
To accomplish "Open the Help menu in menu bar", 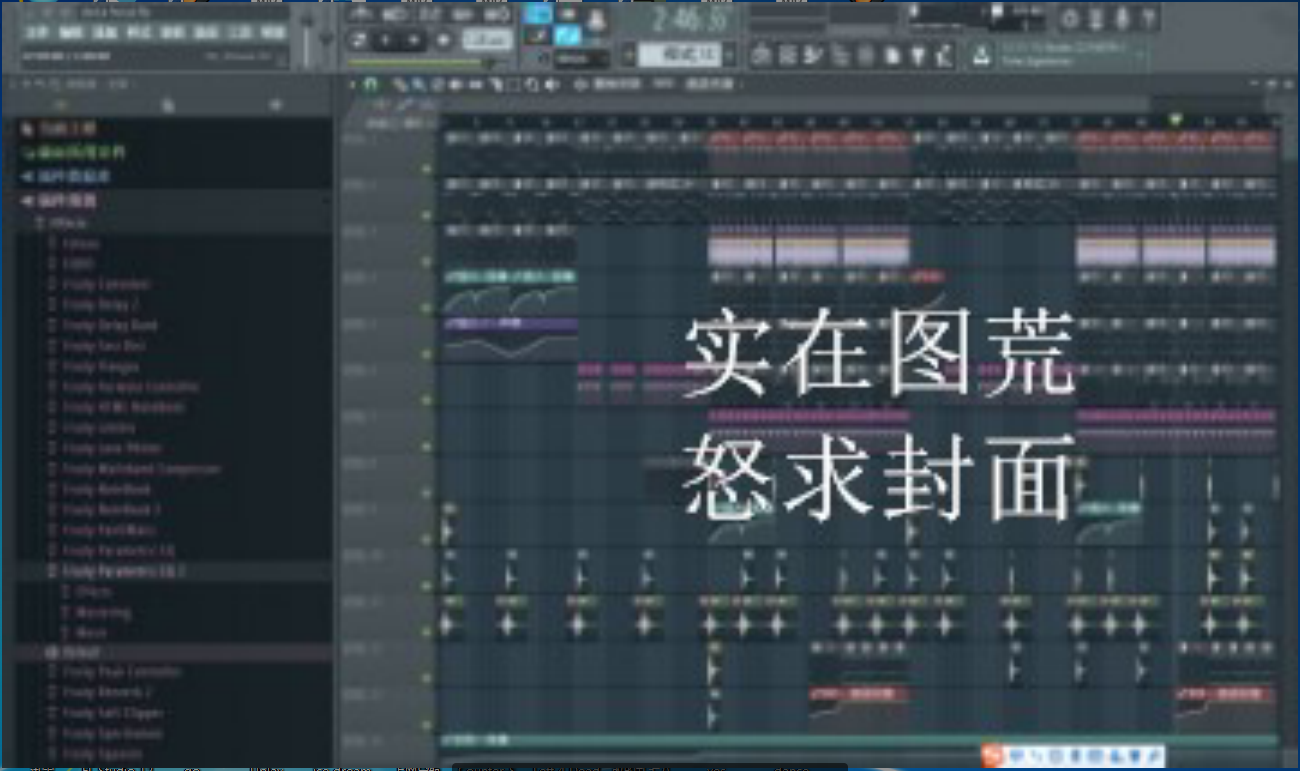I will click(x=272, y=33).
